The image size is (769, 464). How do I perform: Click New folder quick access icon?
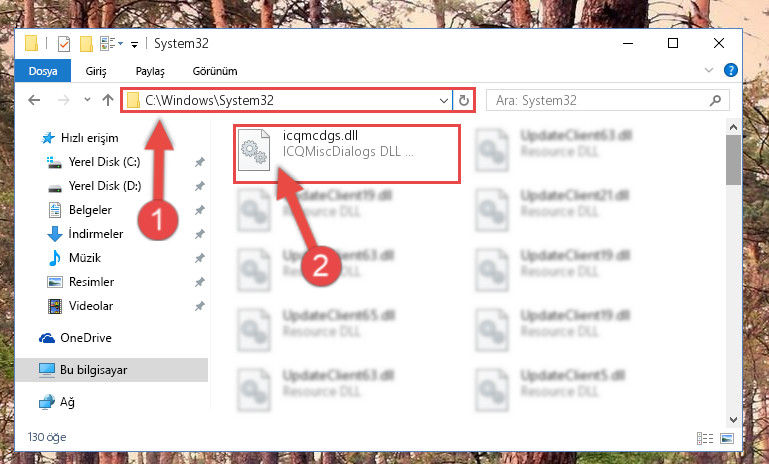click(x=86, y=44)
